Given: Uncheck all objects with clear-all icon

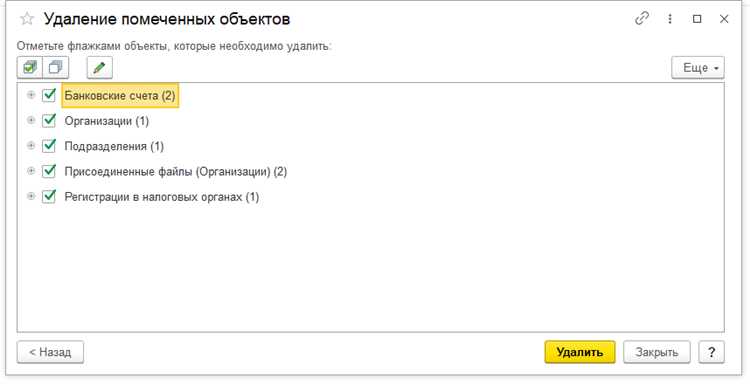Looking at the screenshot, I should [55, 68].
